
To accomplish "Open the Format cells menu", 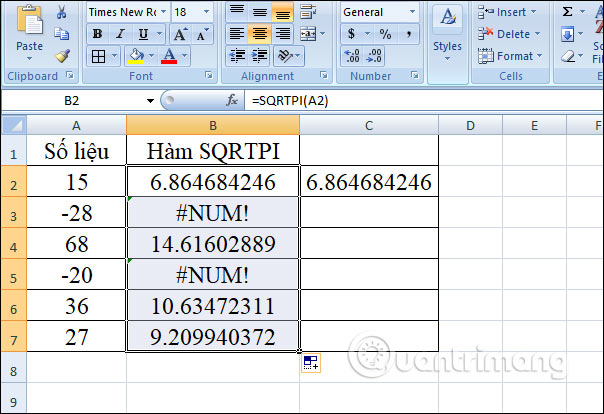I will coord(510,56).
